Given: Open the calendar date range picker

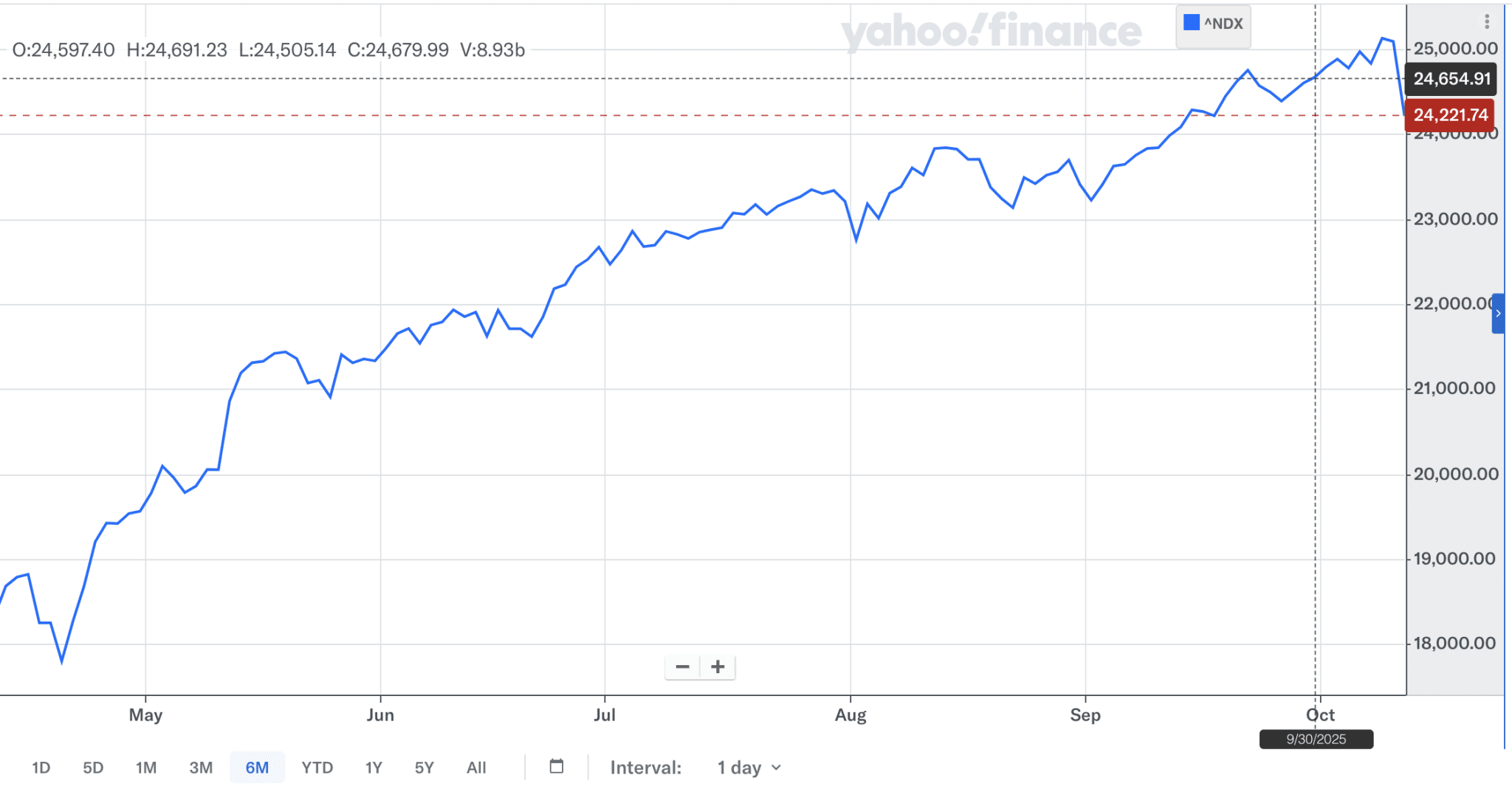Looking at the screenshot, I should coord(557,767).
